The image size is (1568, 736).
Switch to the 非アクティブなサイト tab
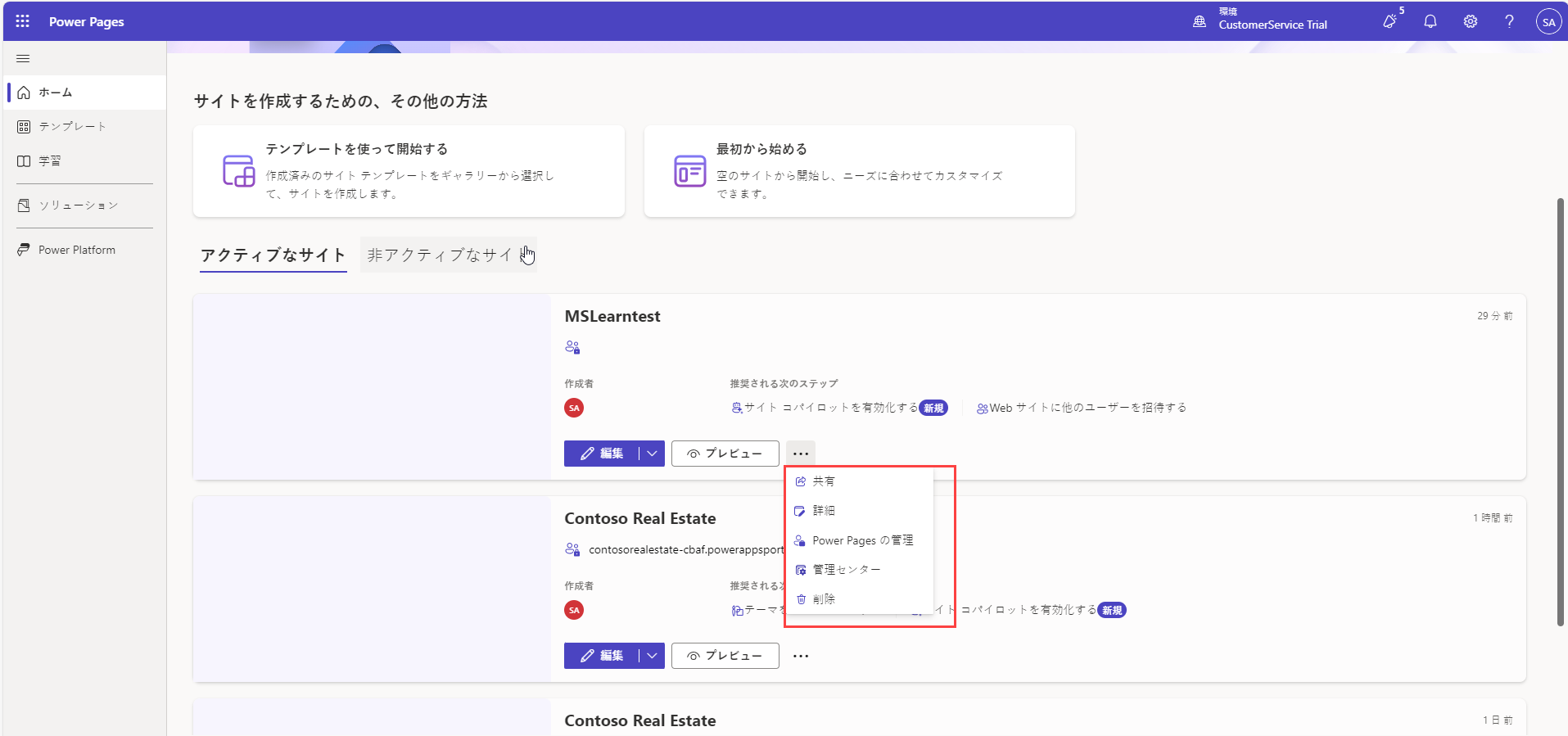(x=448, y=255)
